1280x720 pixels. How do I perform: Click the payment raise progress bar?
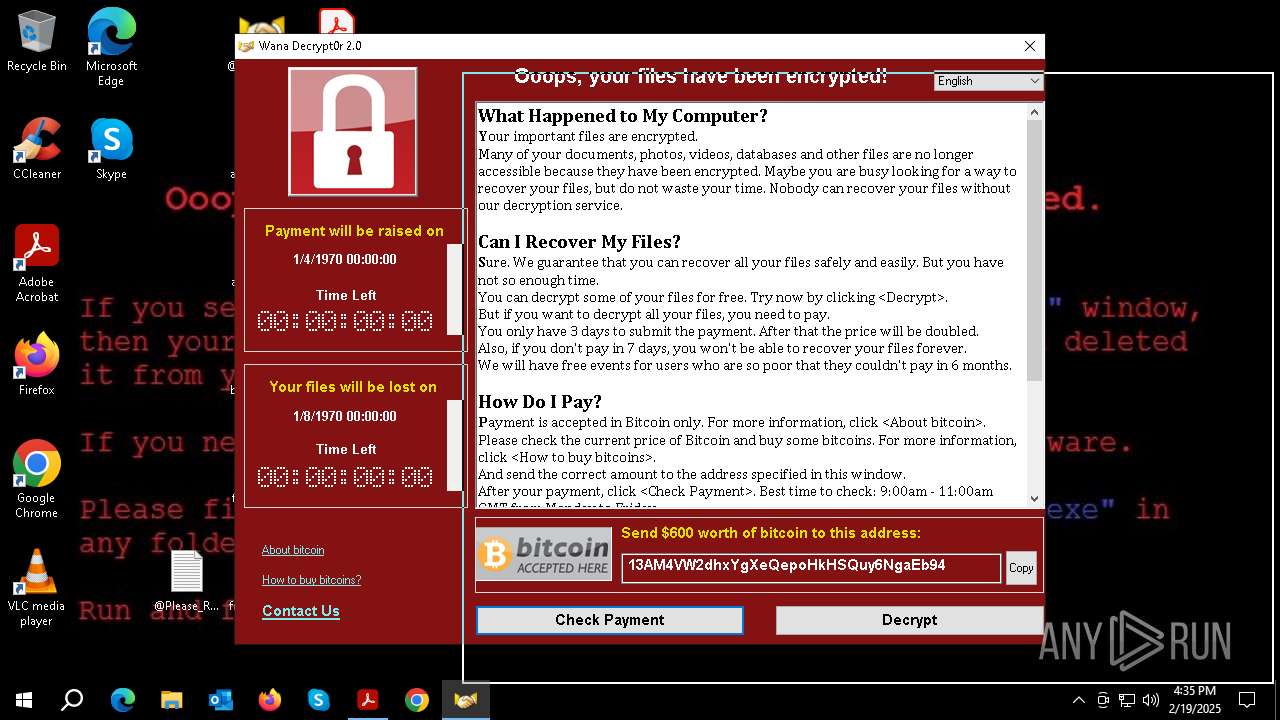[455, 290]
